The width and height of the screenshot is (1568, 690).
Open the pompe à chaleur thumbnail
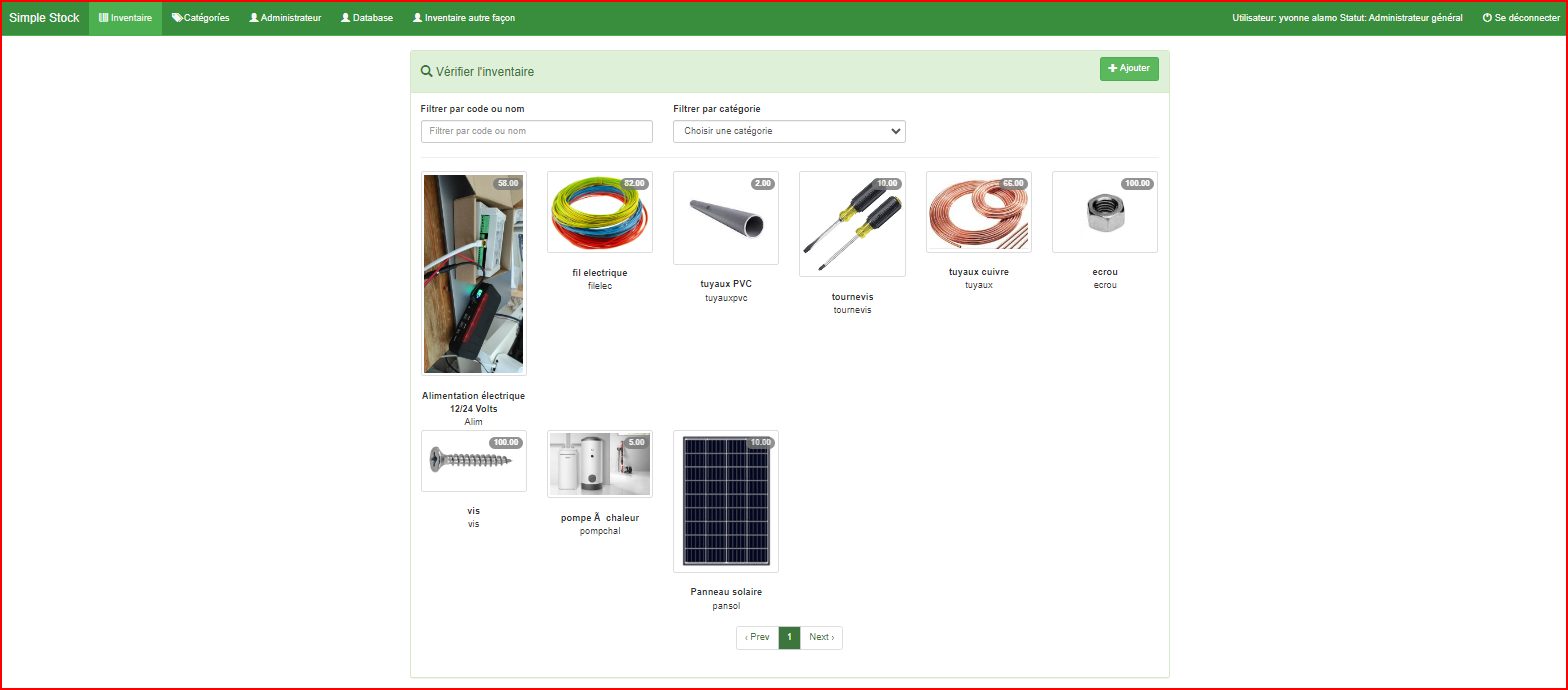(x=599, y=464)
